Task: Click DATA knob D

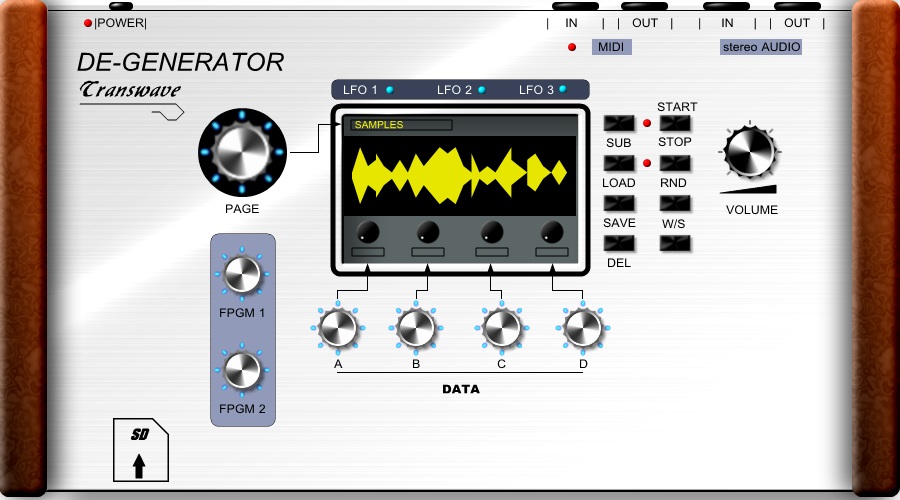Action: [x=583, y=327]
